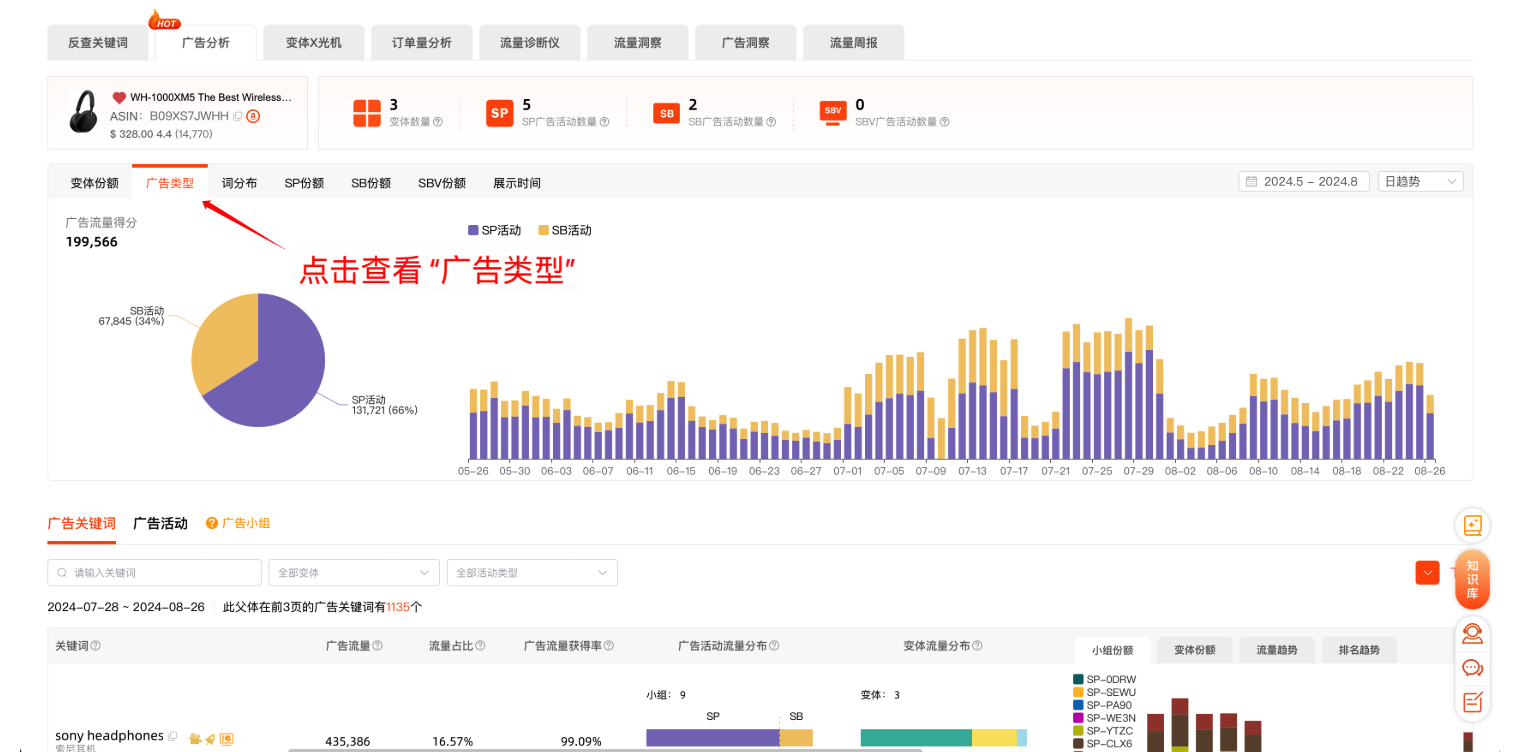Click help icon beside SBV广告活动数量
The image size is (1524, 752).
click(x=944, y=122)
